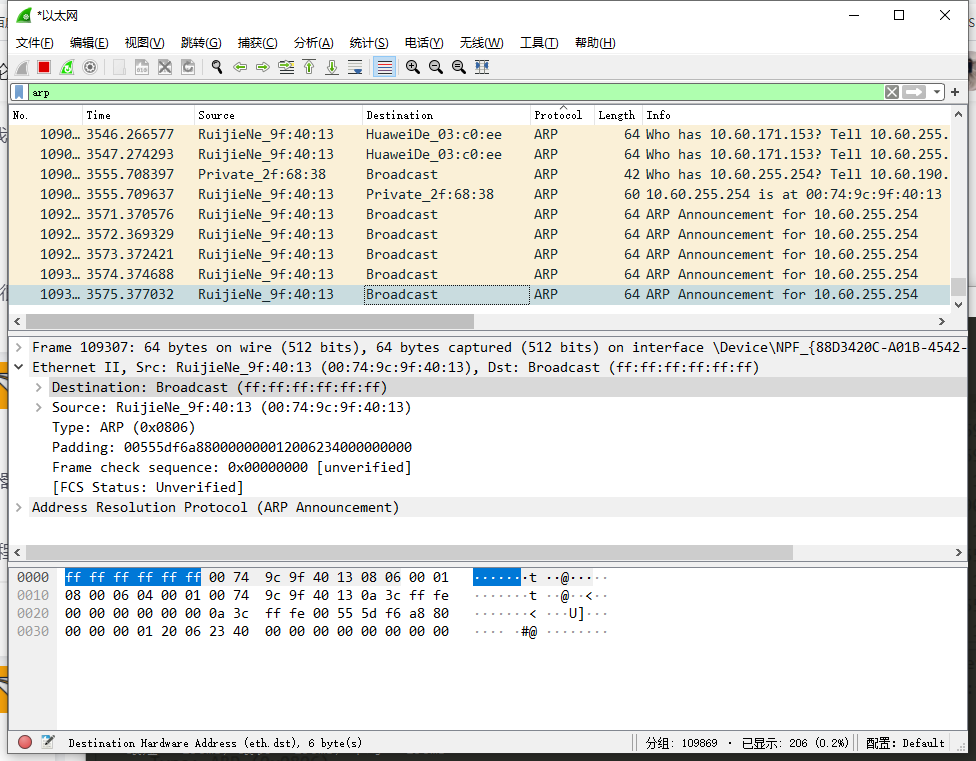Sort packets by Info column header
The width and height of the screenshot is (976, 761).
click(796, 115)
